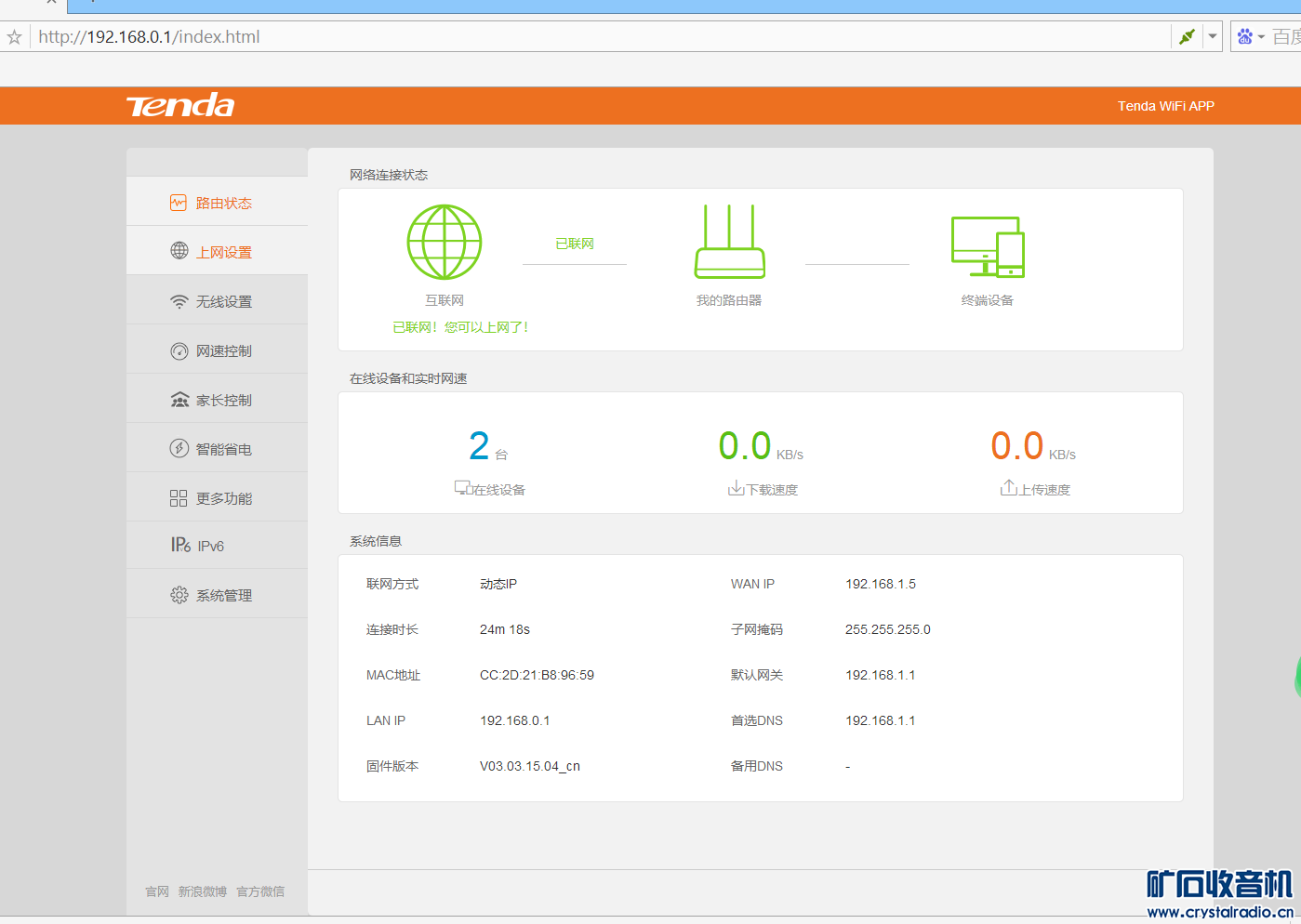1301x924 pixels.
Task: Click the subnet mask 255.255.255.0
Action: point(888,629)
